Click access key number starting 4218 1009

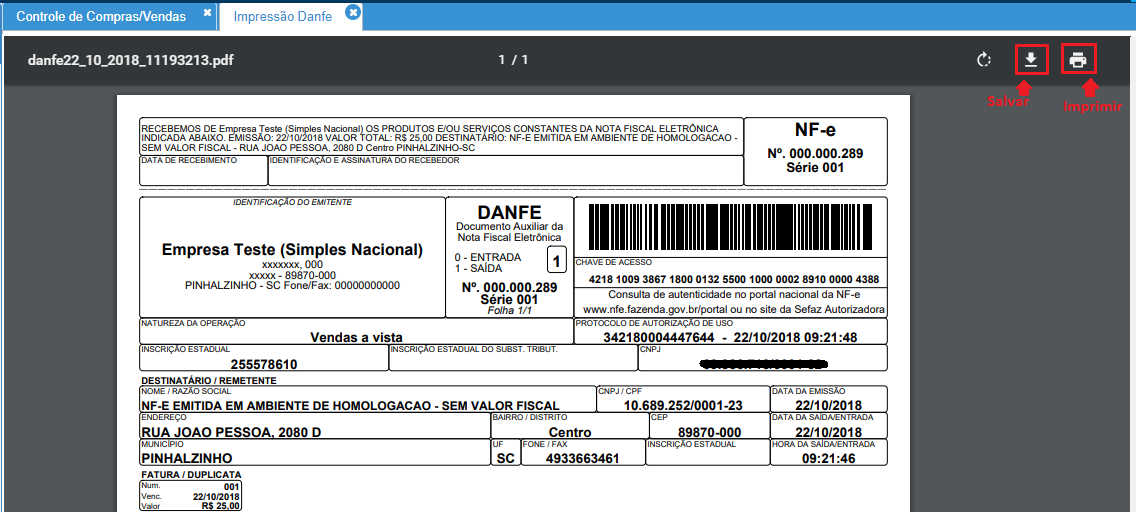[734, 279]
